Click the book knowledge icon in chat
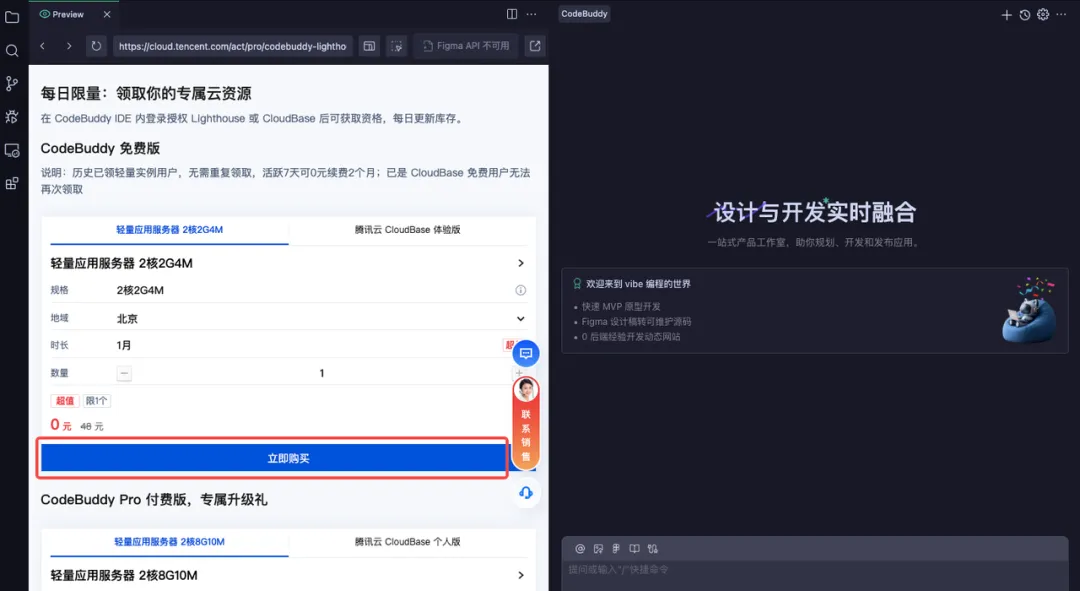1080x591 pixels. [x=634, y=549]
